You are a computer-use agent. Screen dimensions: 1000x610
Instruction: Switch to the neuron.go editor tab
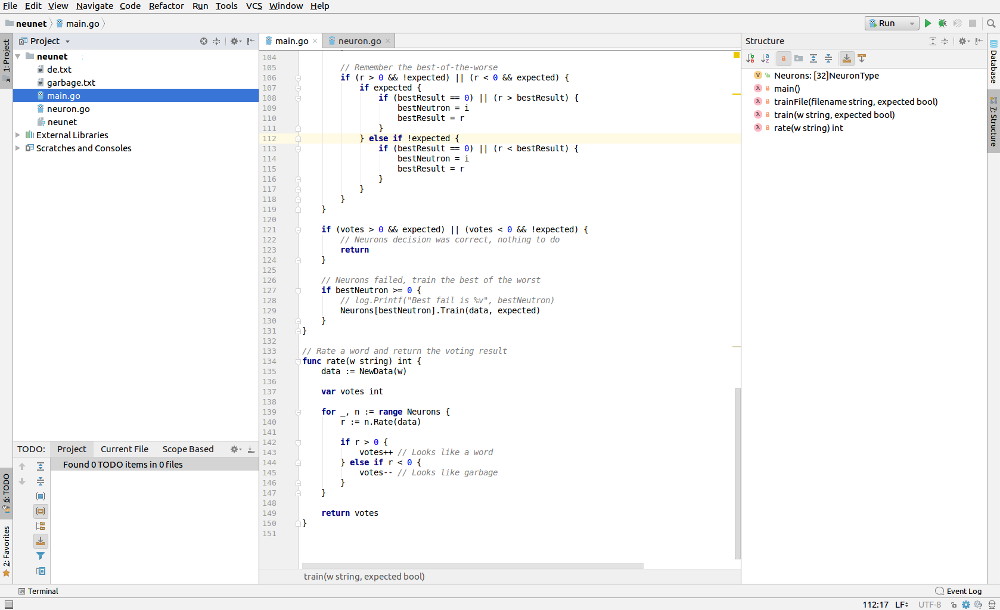tap(359, 41)
